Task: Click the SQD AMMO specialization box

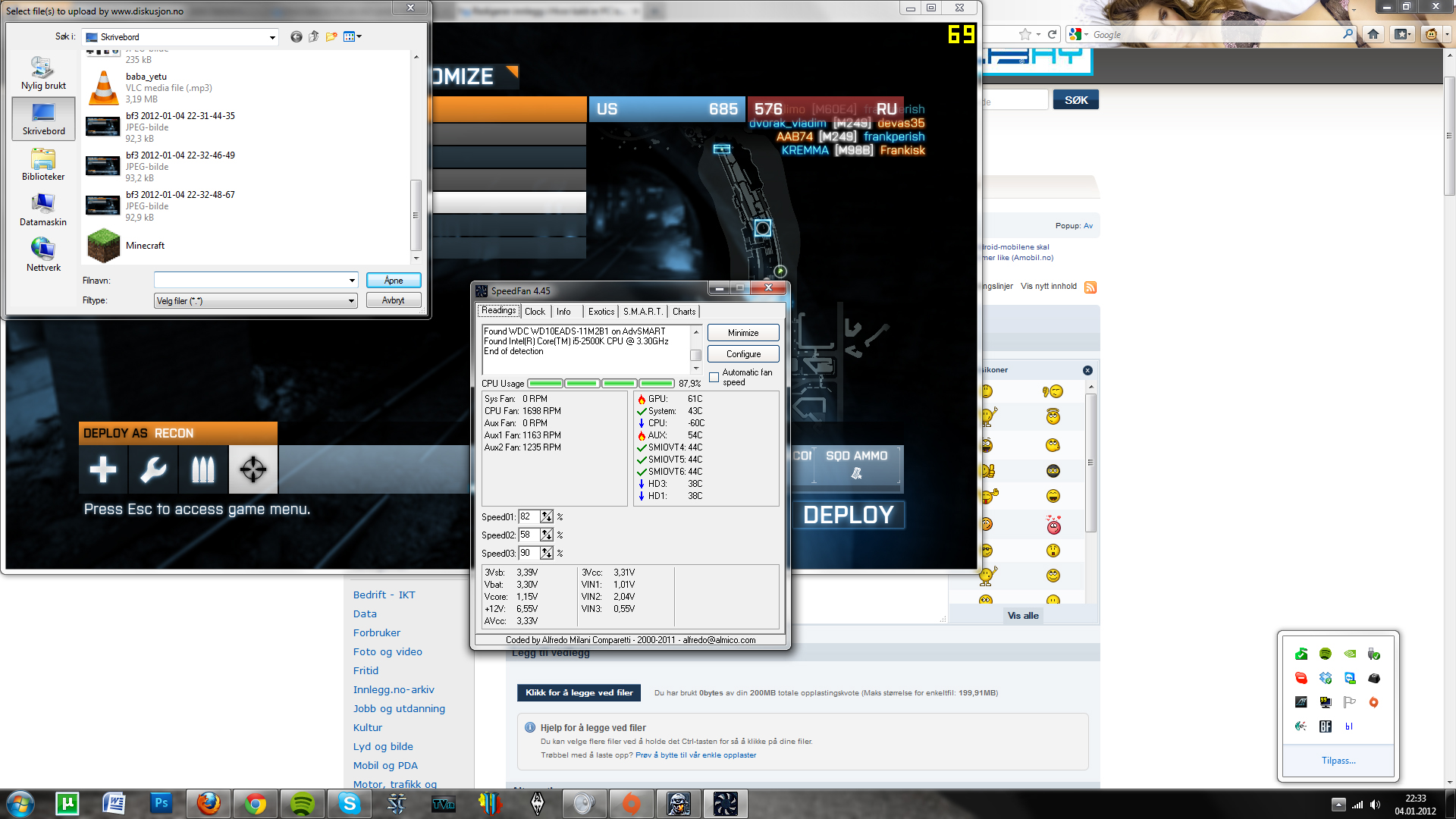Action: [857, 464]
